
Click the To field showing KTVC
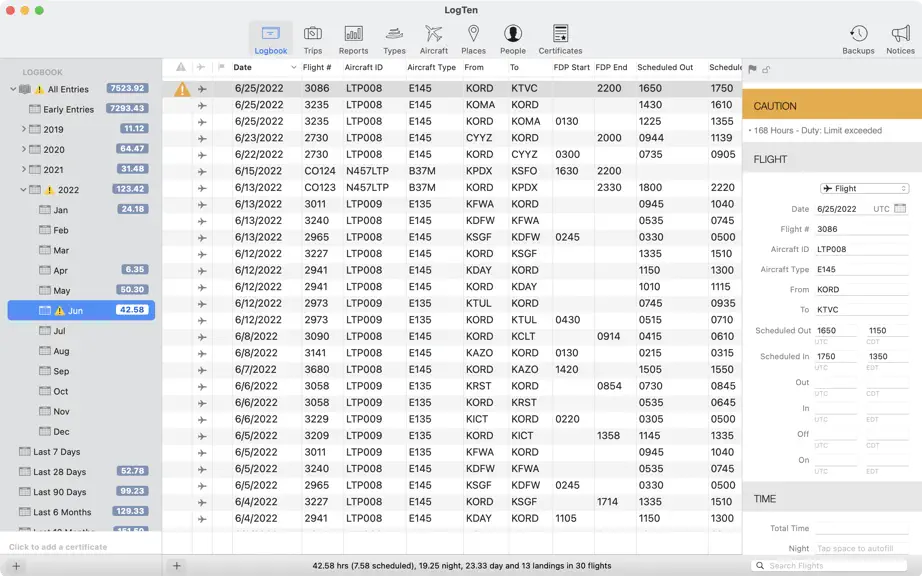[861, 310]
